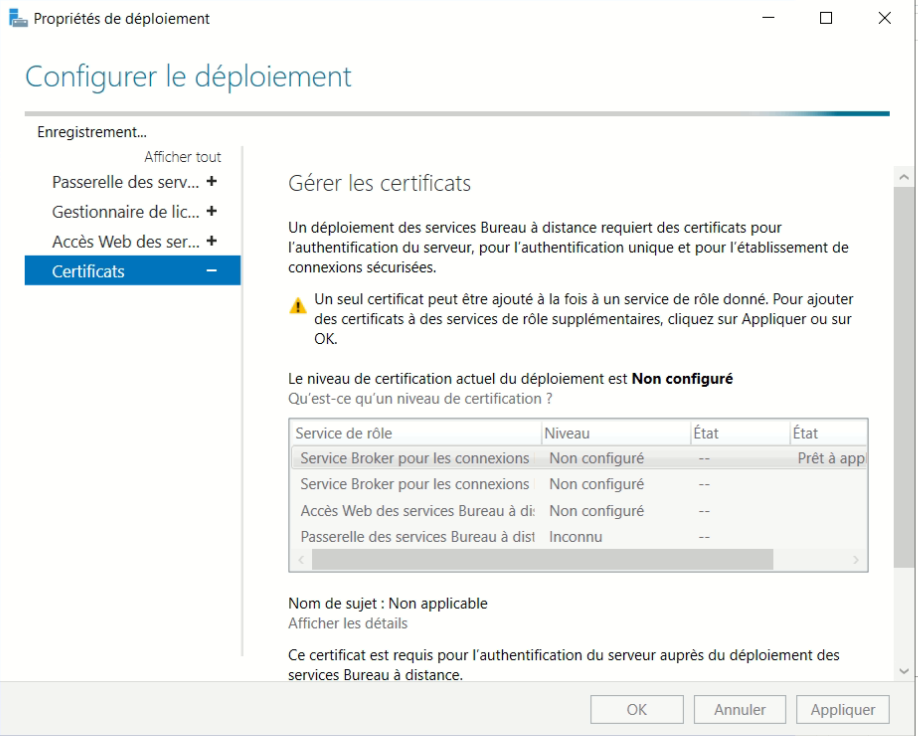Select the Accès Web des services Bureau row
Viewport: 918px width, 736px height.
415,511
